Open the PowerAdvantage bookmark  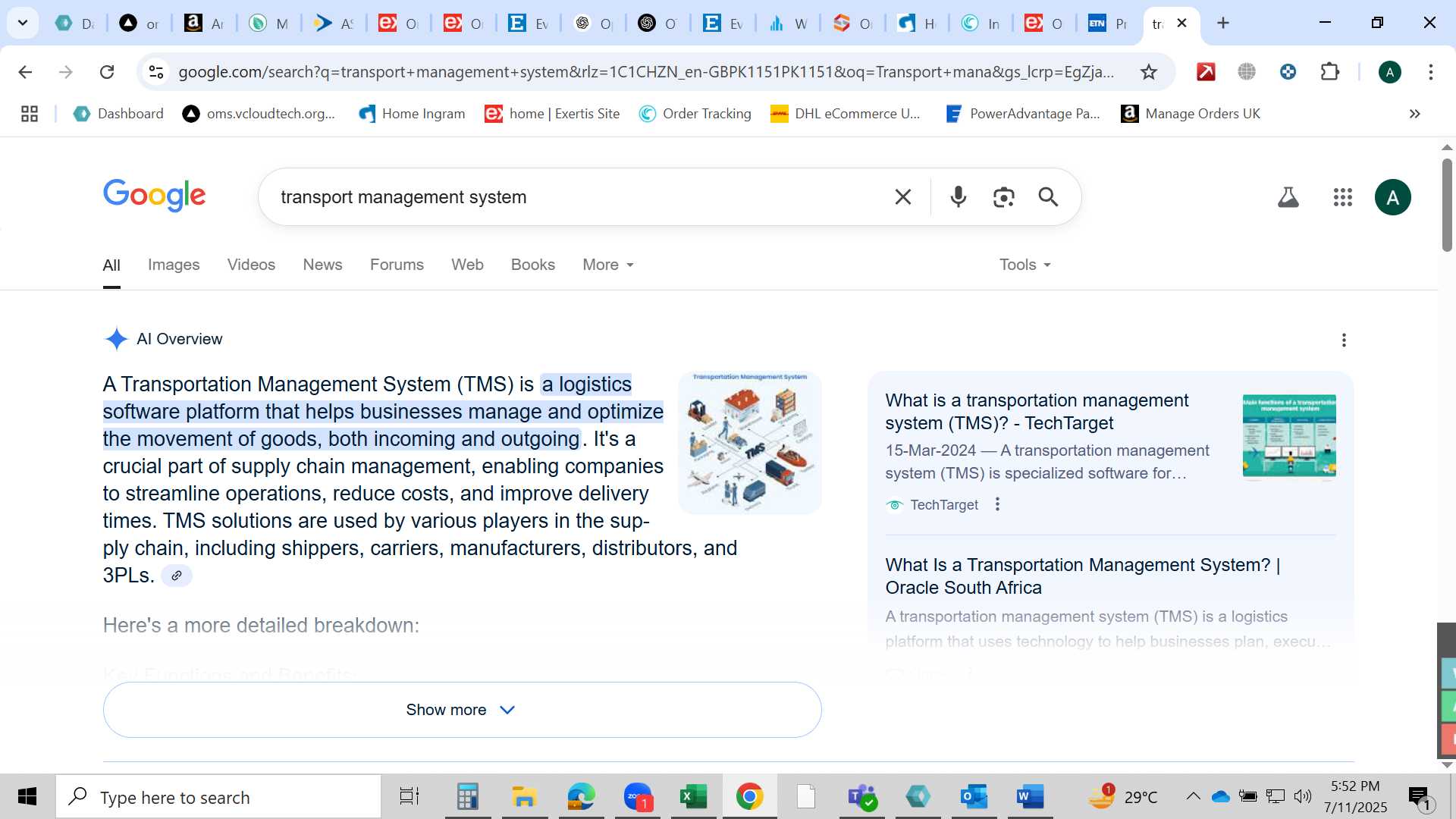[1022, 114]
